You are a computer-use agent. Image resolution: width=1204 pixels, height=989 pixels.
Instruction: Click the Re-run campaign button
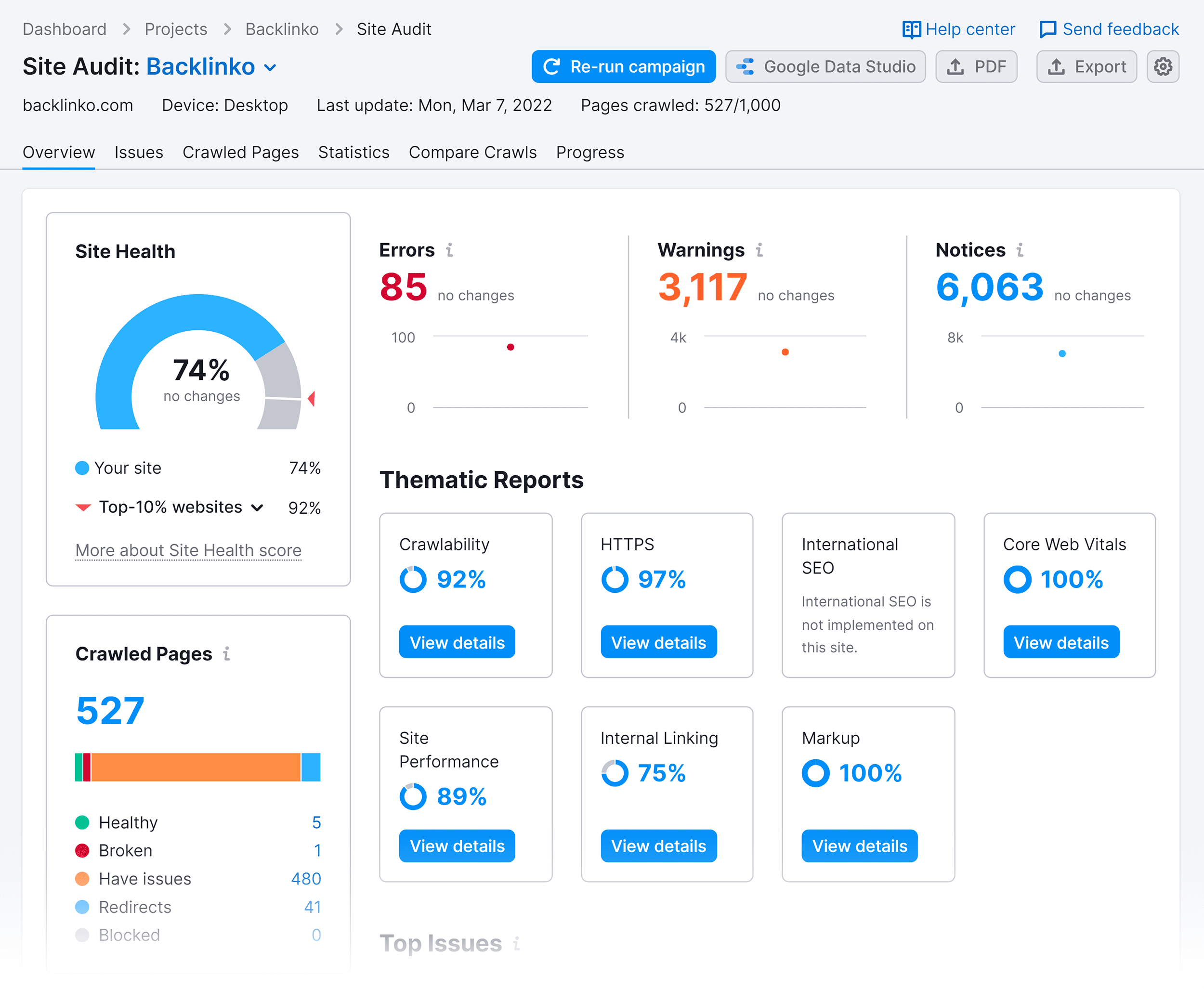[x=623, y=66]
